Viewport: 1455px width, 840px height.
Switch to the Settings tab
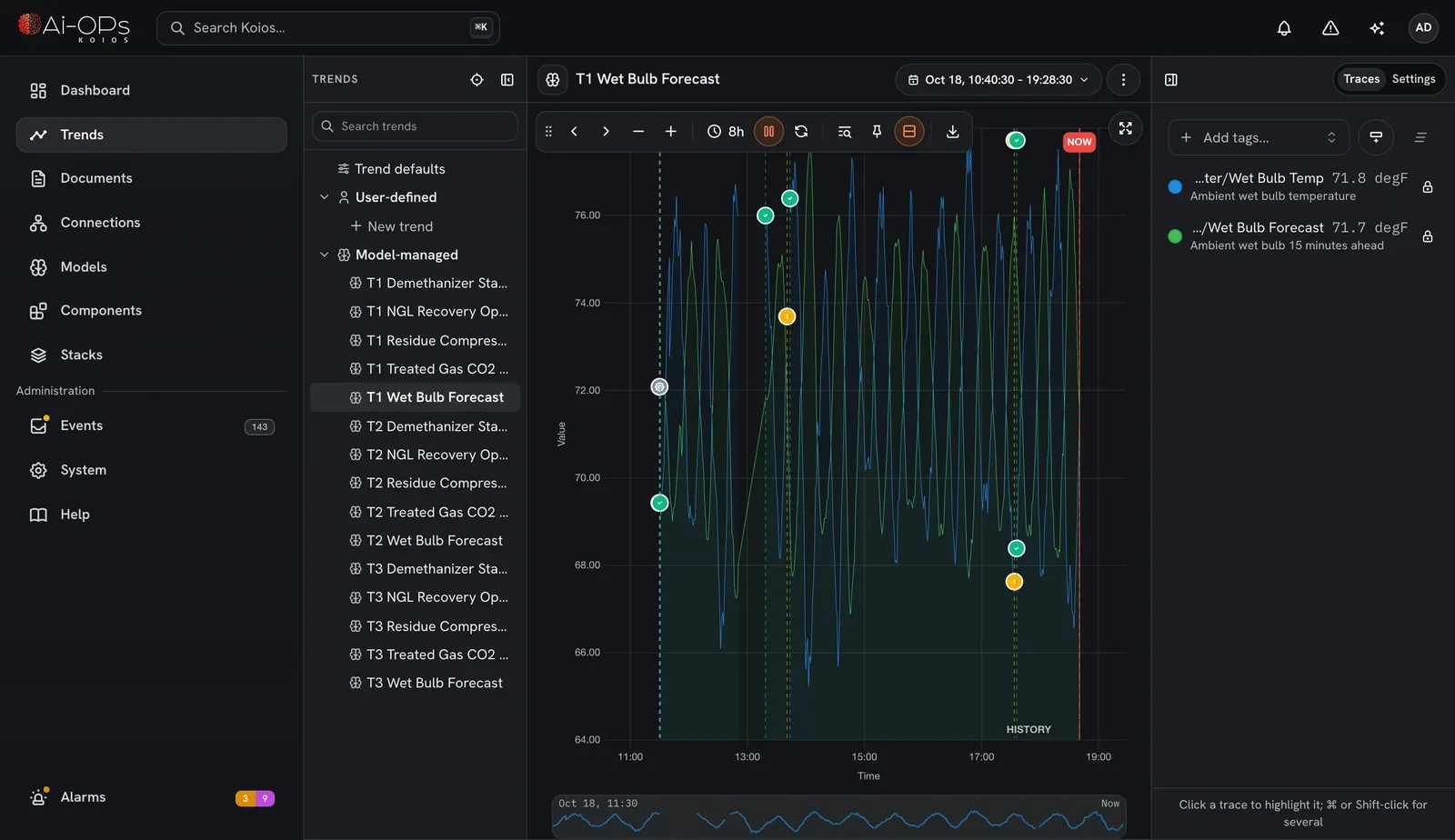point(1413,79)
